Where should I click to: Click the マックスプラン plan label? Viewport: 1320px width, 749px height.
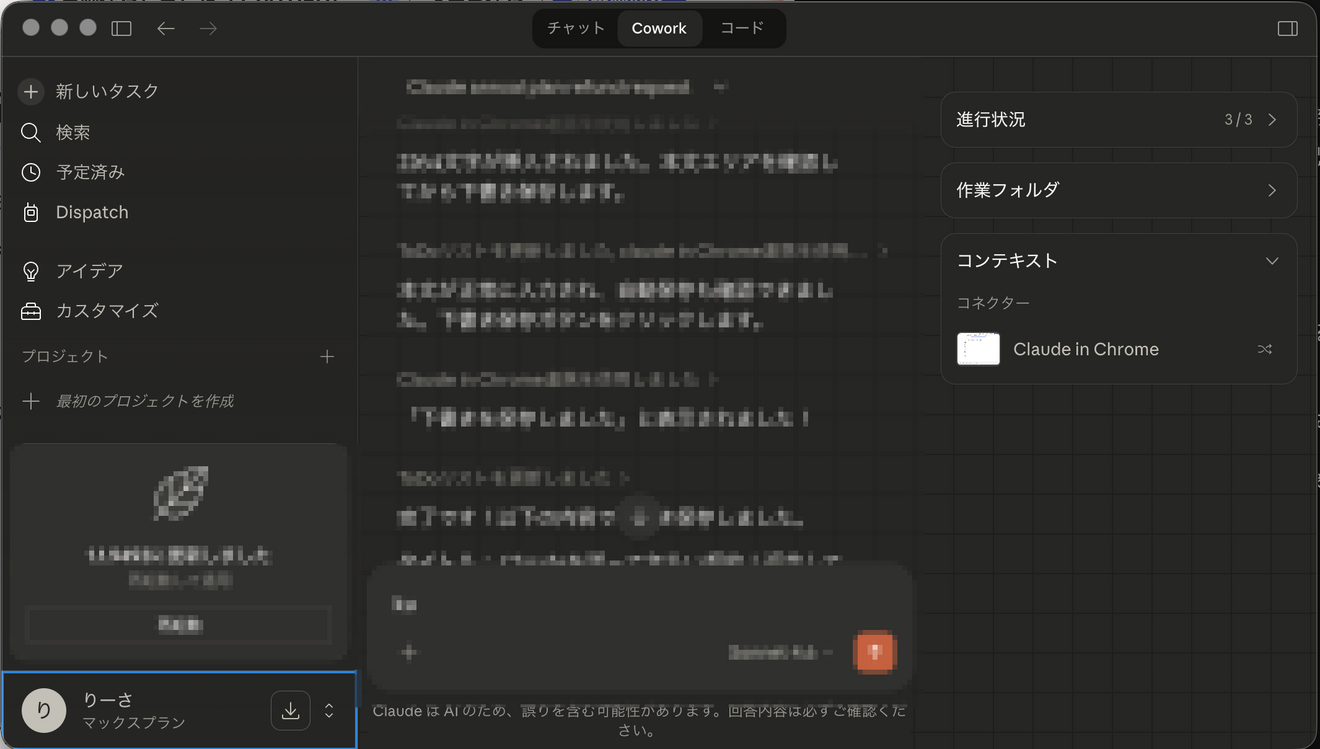134,722
